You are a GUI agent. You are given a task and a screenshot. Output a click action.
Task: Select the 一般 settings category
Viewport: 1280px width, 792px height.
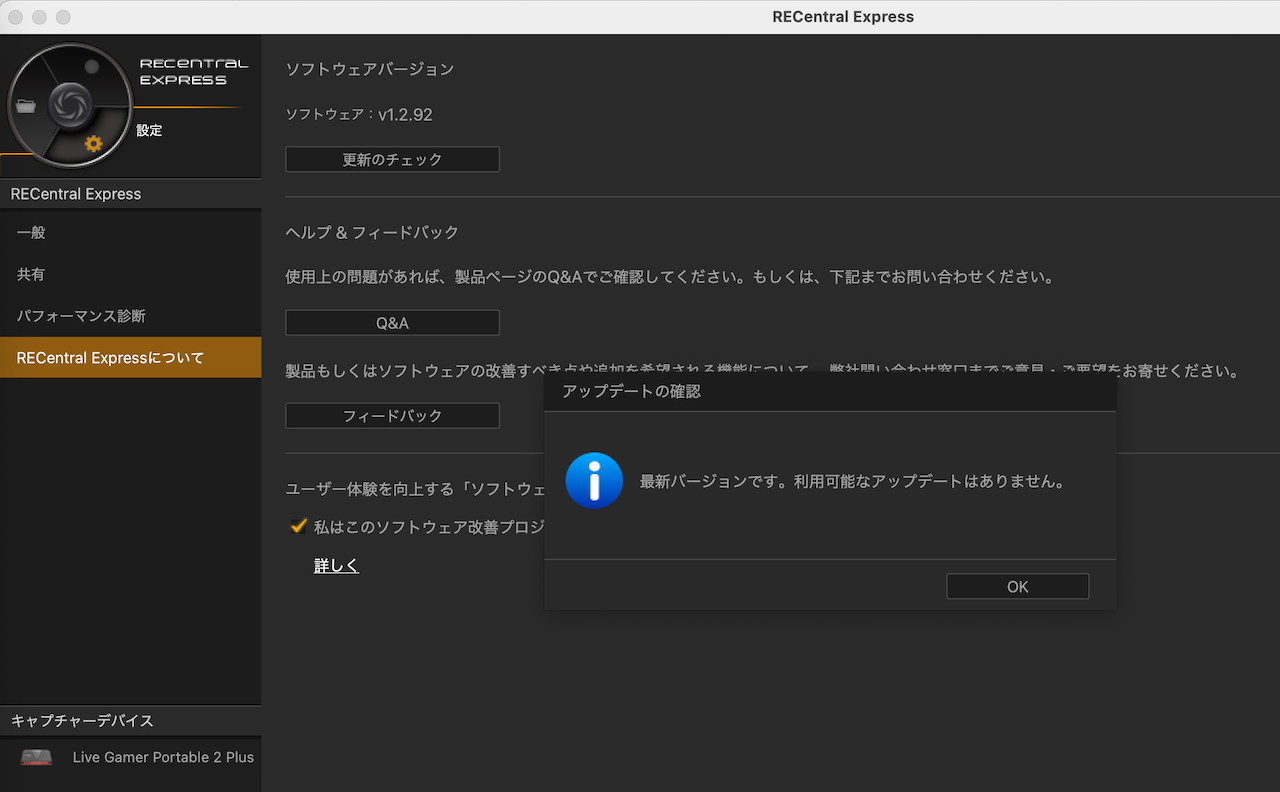coord(31,232)
